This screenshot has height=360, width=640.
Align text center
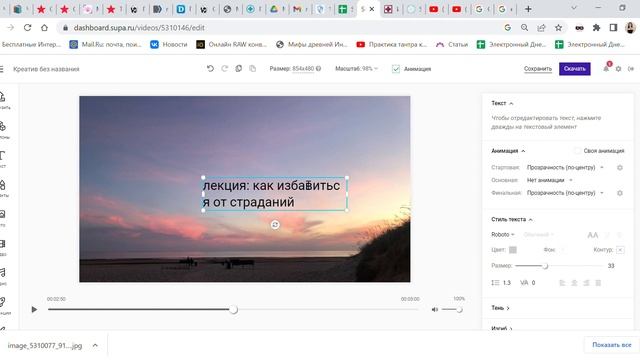(574, 283)
